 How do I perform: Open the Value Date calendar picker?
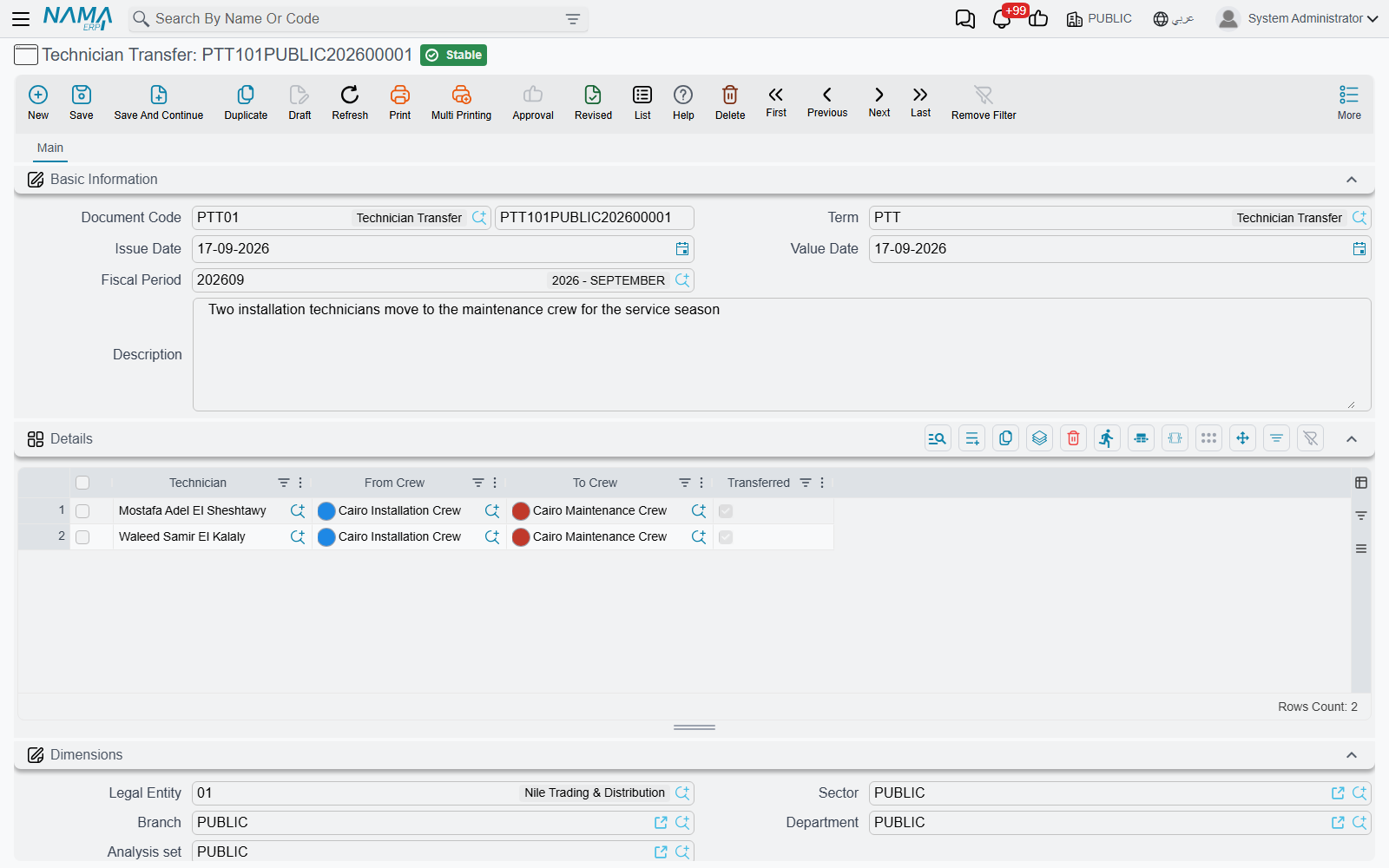(x=1359, y=249)
